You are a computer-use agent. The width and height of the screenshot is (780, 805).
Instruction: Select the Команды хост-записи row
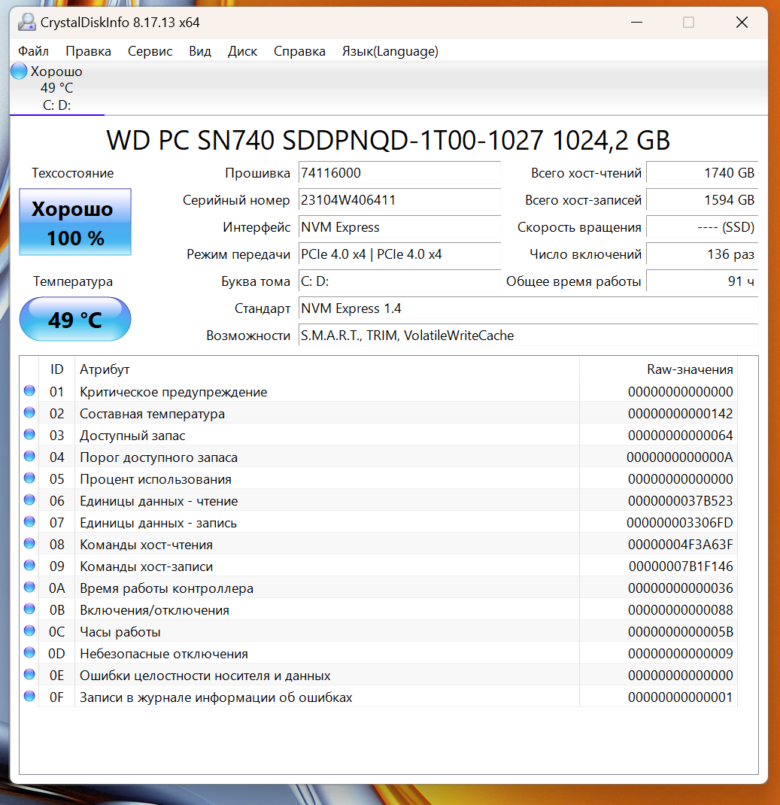pyautogui.click(x=378, y=566)
